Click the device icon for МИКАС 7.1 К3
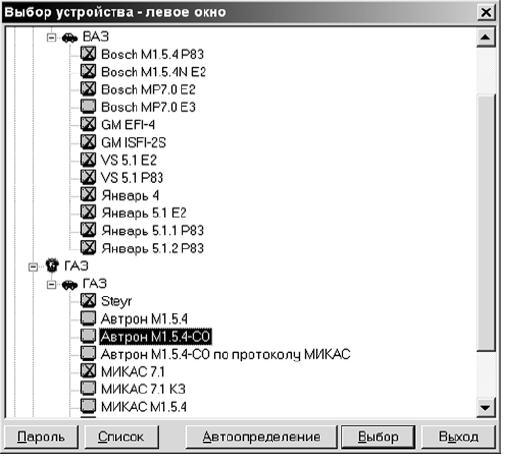This screenshot has width=505, height=456. (88, 389)
